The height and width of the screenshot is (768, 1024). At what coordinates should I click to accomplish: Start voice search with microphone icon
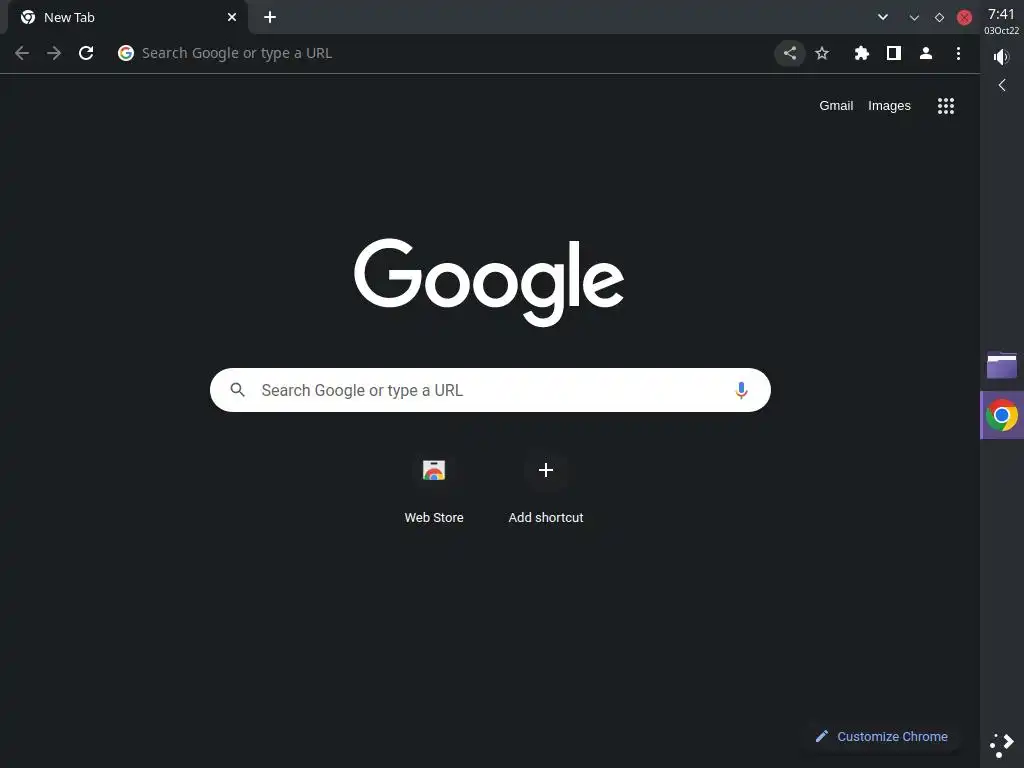pos(741,390)
